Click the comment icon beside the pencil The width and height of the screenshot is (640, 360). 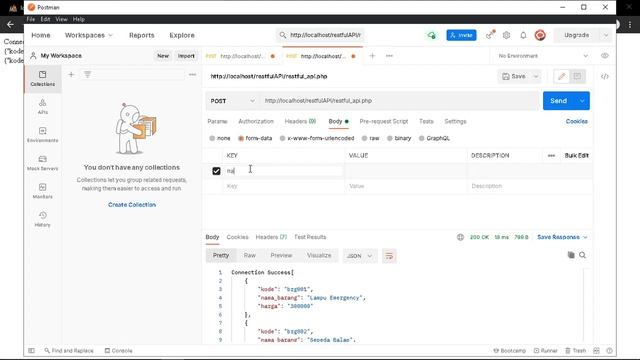(x=577, y=76)
